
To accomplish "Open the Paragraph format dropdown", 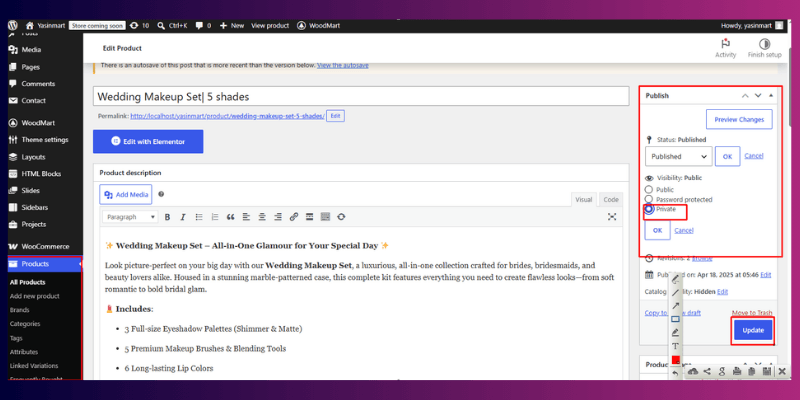I will pos(130,217).
